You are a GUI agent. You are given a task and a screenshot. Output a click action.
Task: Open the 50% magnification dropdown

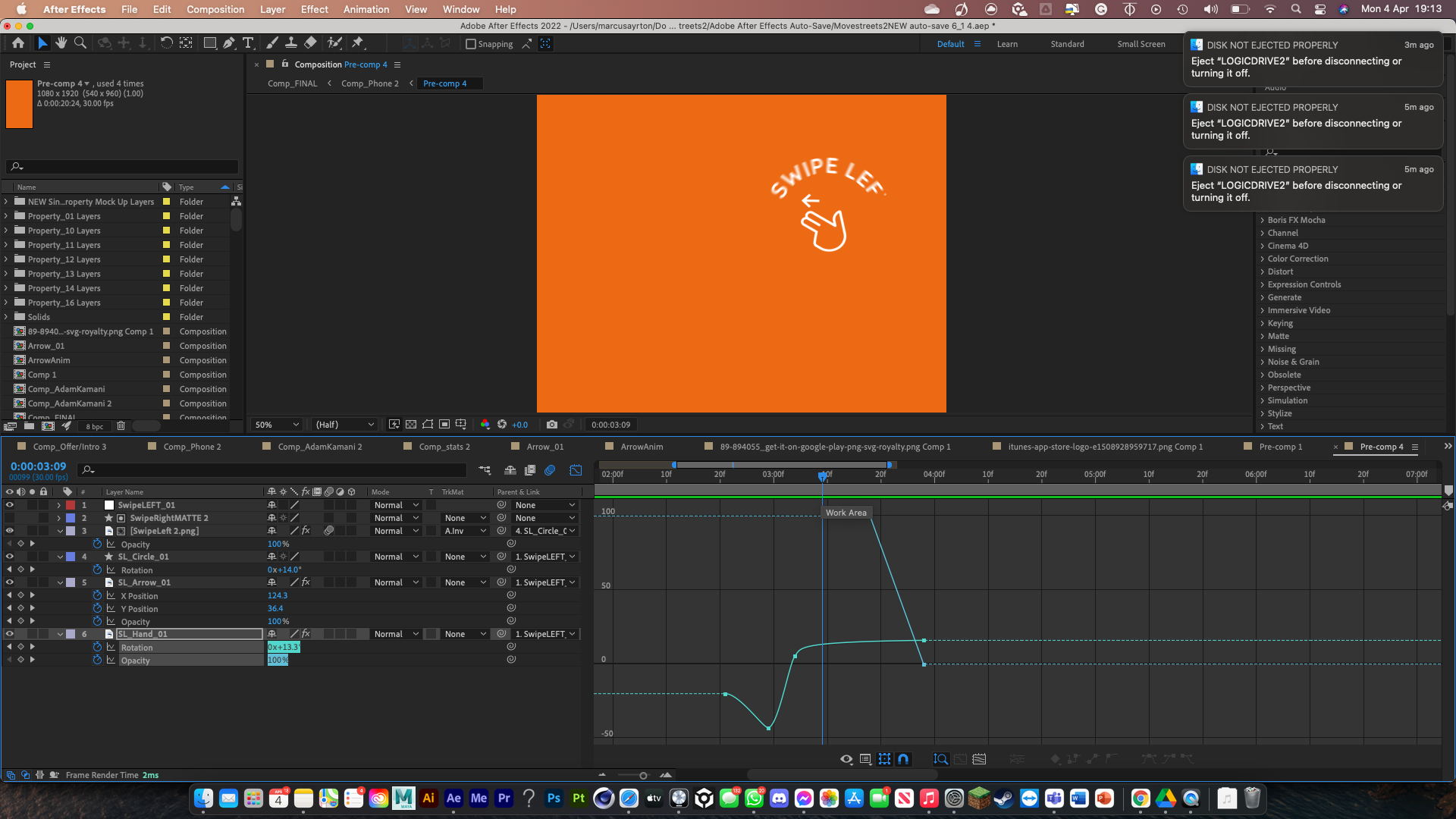pyautogui.click(x=277, y=425)
